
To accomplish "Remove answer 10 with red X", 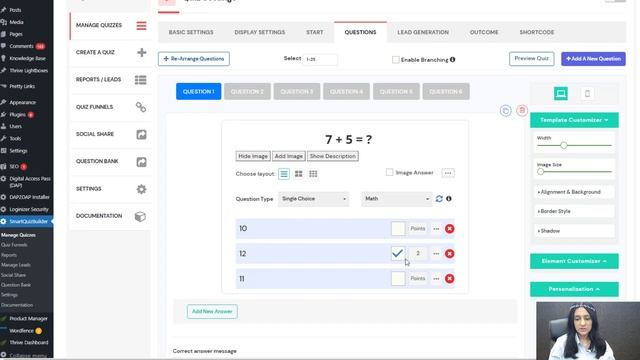I will click(x=449, y=229).
